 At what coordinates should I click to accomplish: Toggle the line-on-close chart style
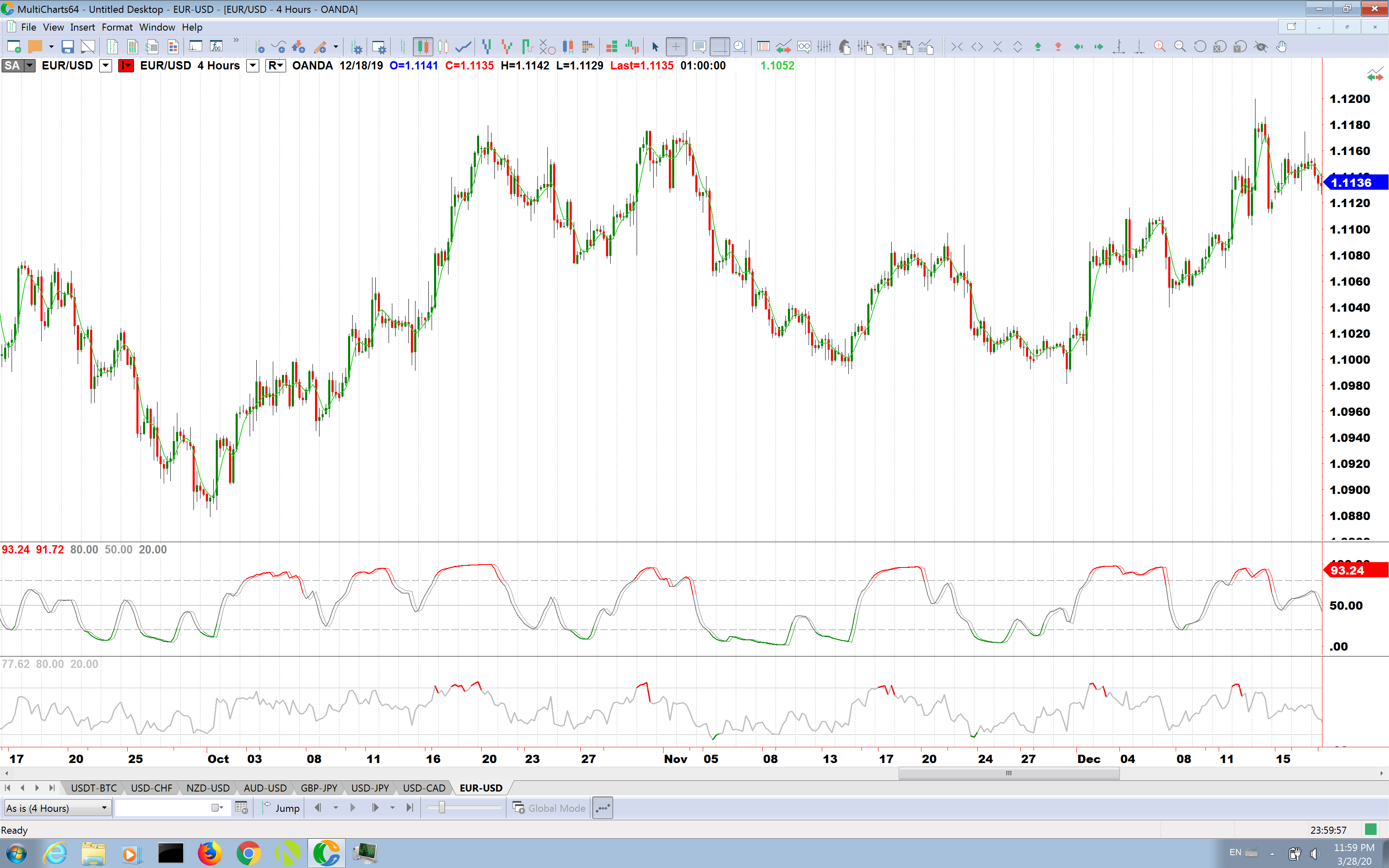pyautogui.click(x=463, y=47)
